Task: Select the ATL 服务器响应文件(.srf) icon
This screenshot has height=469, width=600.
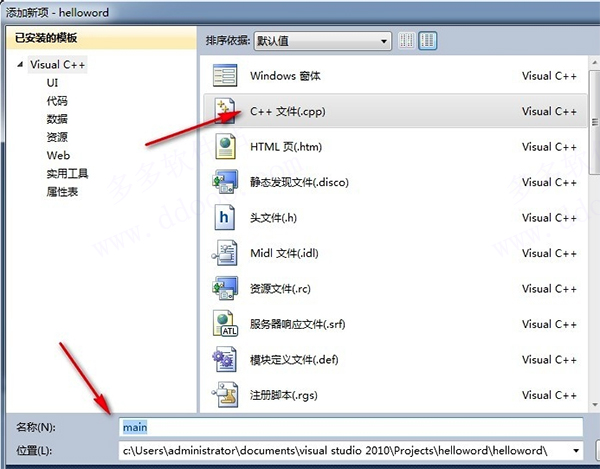Action: coord(225,324)
